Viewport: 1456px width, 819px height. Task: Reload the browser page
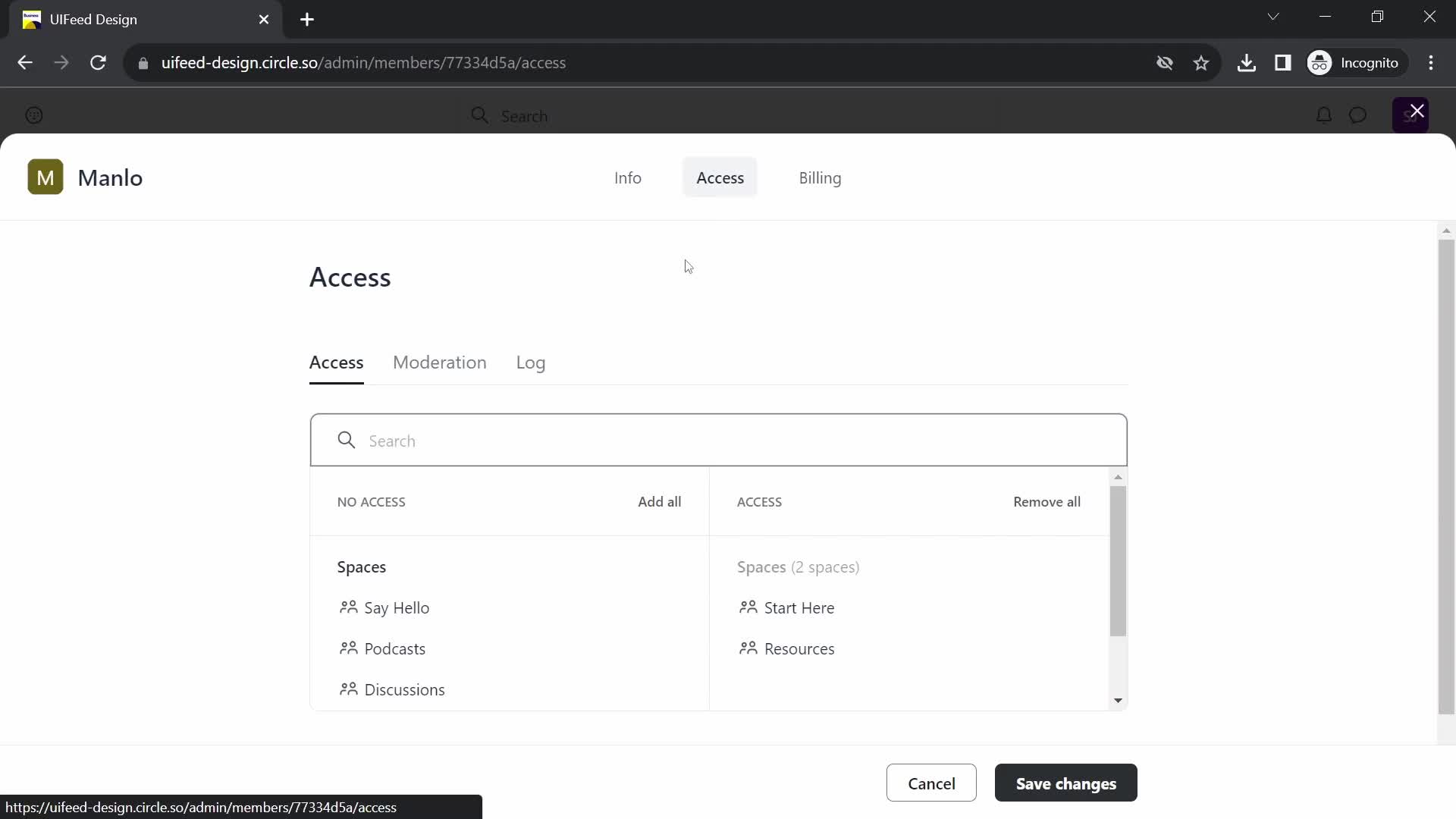[x=98, y=63]
